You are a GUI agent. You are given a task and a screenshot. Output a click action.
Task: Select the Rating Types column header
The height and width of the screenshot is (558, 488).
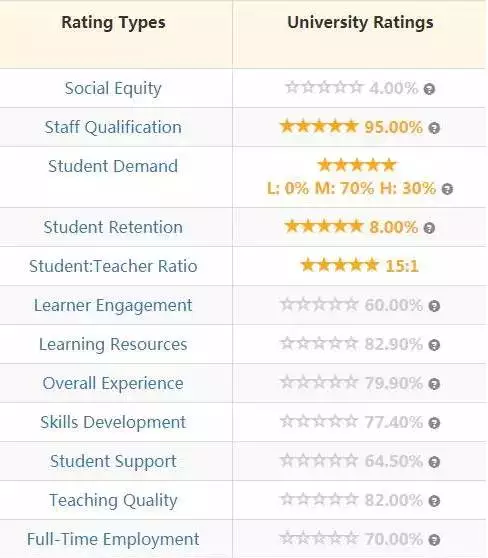tap(113, 23)
